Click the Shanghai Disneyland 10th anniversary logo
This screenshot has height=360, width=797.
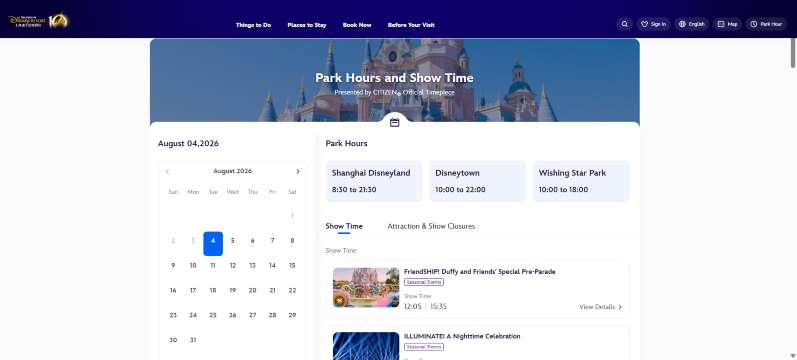(38, 21)
